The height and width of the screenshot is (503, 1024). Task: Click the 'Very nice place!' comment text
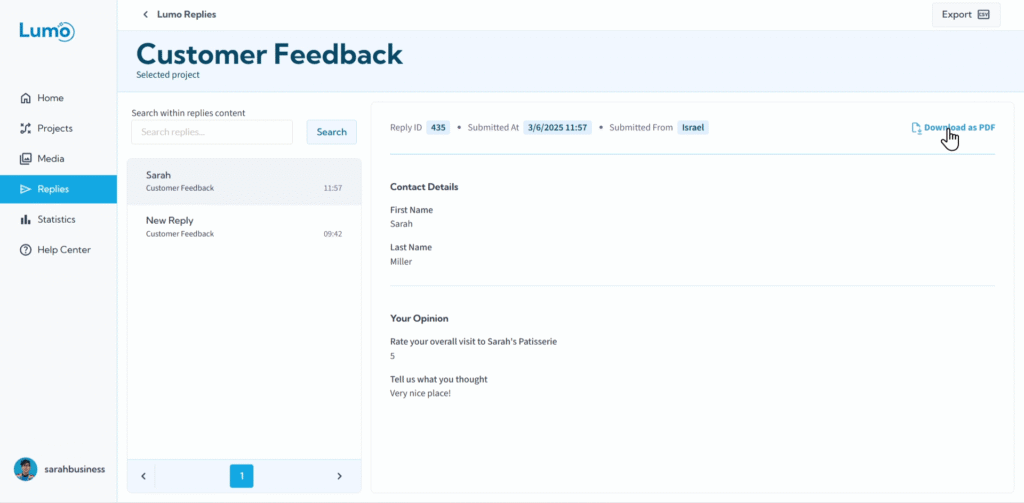click(x=420, y=394)
